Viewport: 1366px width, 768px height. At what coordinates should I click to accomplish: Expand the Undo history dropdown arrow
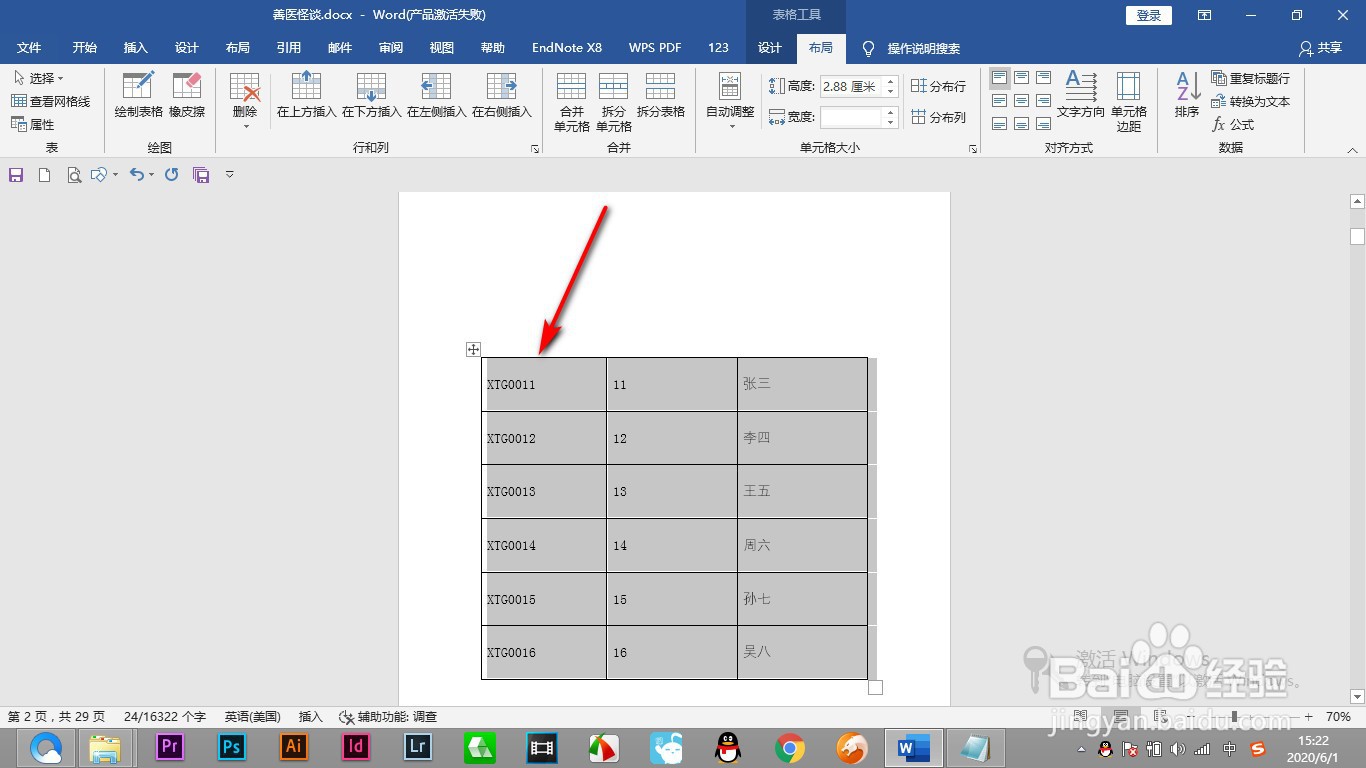click(x=151, y=175)
